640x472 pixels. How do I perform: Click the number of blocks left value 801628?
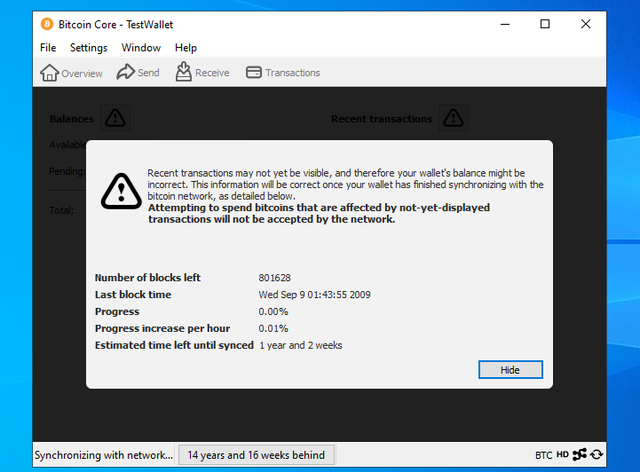(x=274, y=278)
